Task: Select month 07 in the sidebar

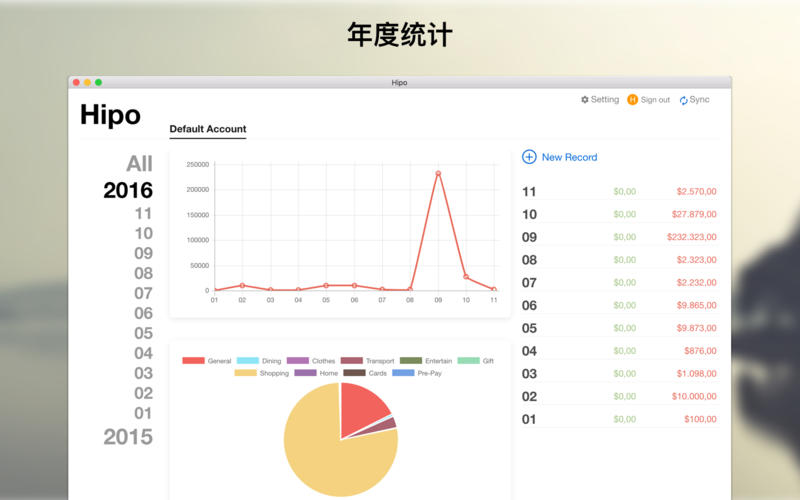Action: 143,293
